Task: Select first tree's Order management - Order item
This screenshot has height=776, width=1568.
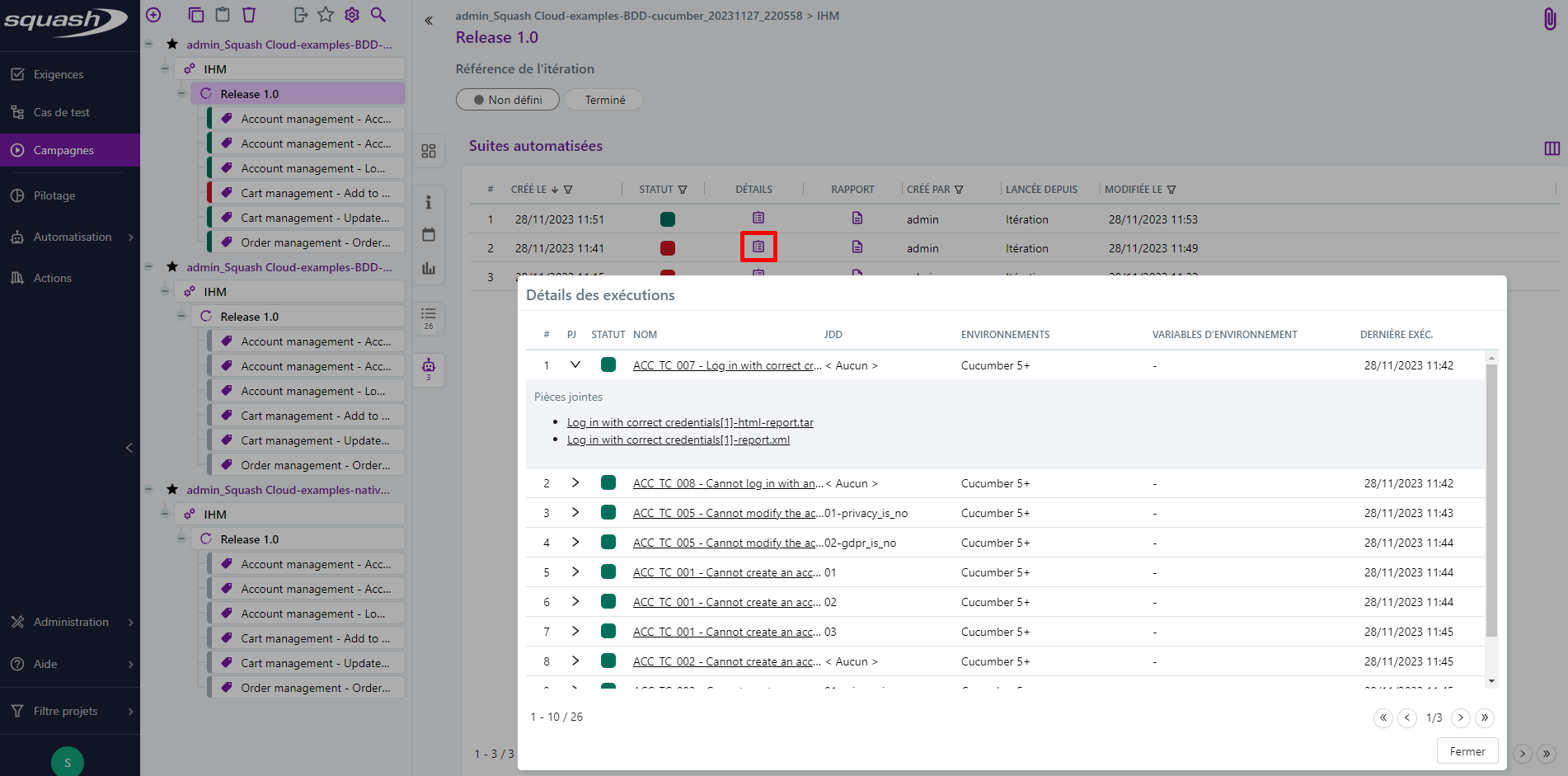Action: pyautogui.click(x=306, y=242)
